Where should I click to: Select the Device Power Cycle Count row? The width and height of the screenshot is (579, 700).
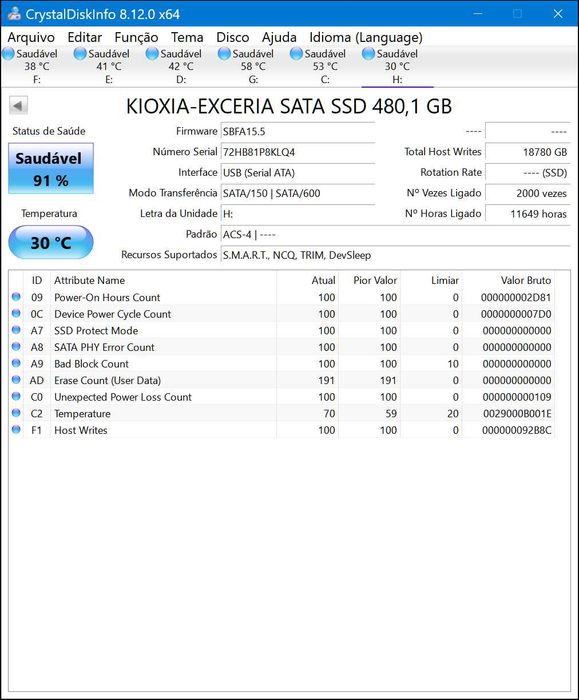282,314
